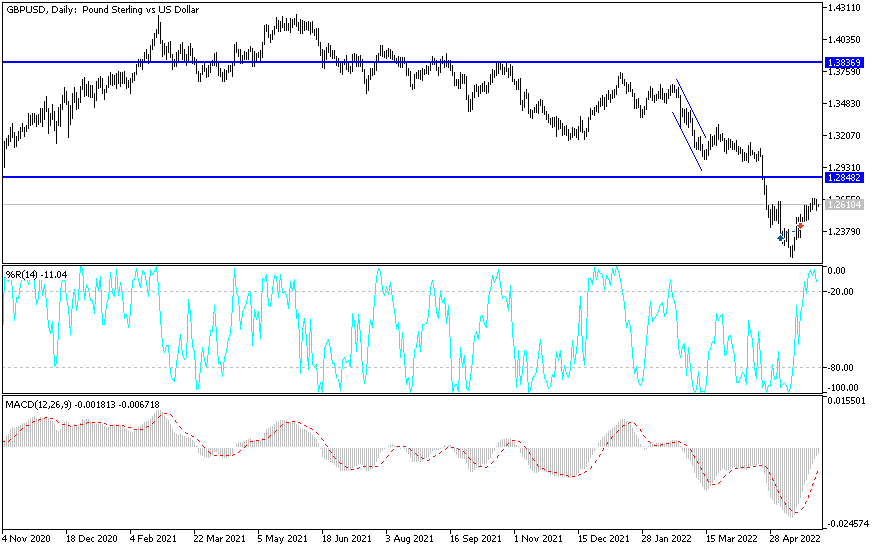
Task: Click price scale value 1.34830
Action: click(845, 104)
